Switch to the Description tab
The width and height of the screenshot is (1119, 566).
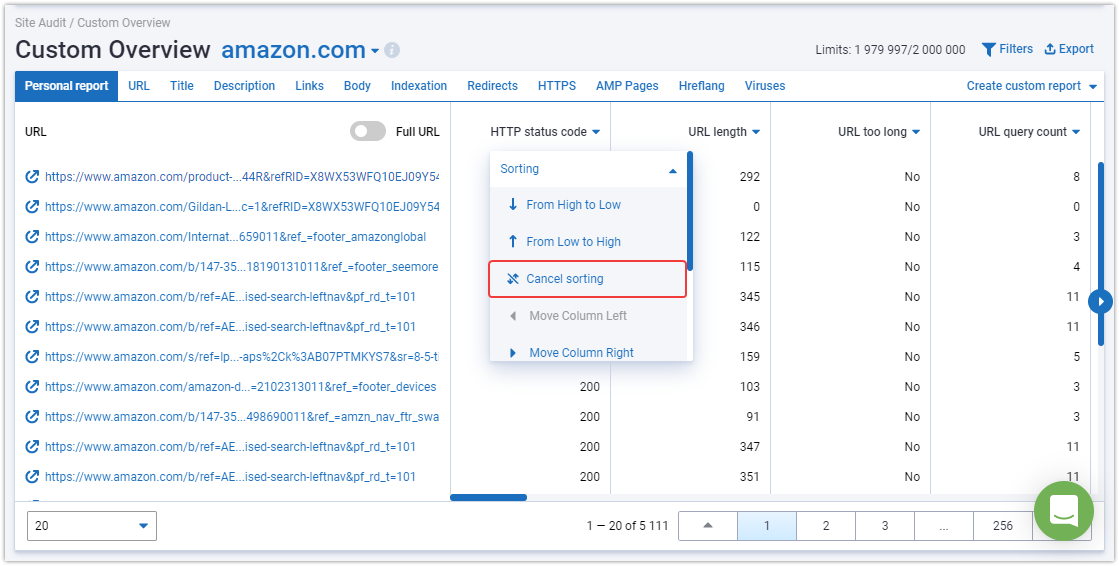click(244, 86)
